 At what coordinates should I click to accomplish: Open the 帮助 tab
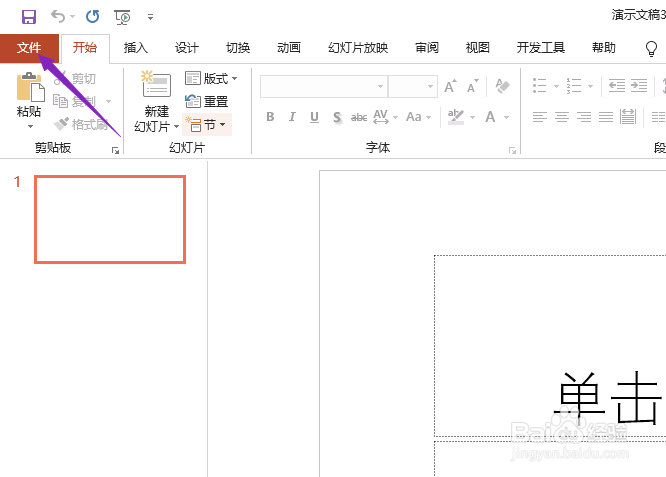(604, 48)
